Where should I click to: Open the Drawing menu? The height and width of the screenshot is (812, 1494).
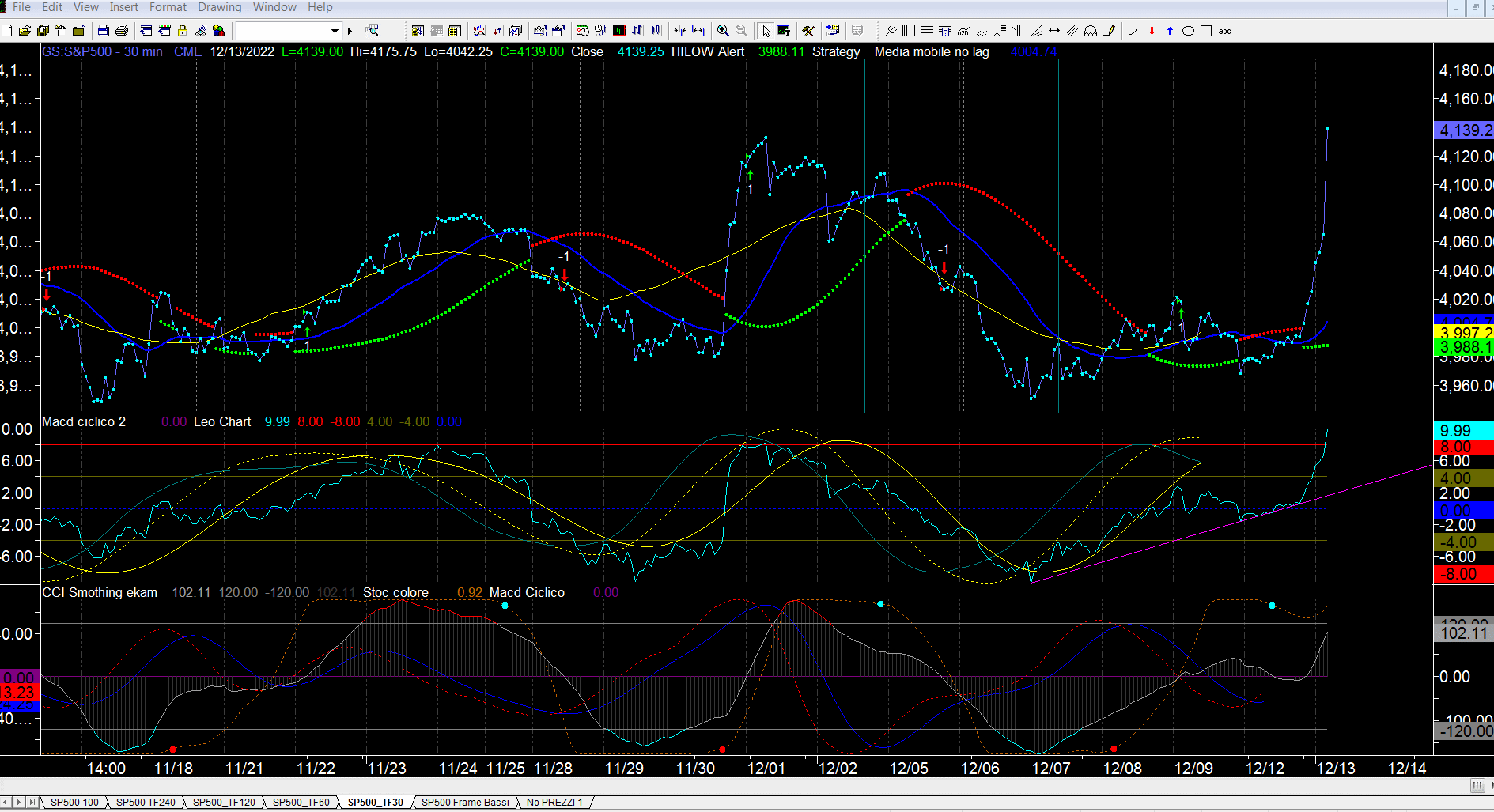tap(220, 7)
